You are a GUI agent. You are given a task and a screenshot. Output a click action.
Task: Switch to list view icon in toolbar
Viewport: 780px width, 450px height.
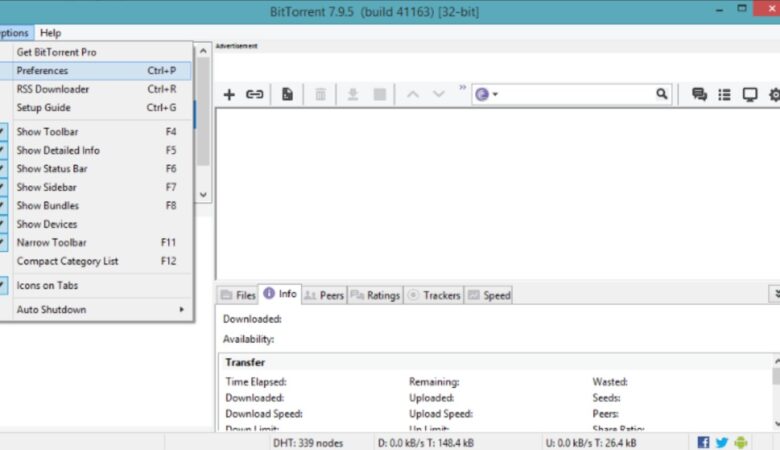point(724,94)
